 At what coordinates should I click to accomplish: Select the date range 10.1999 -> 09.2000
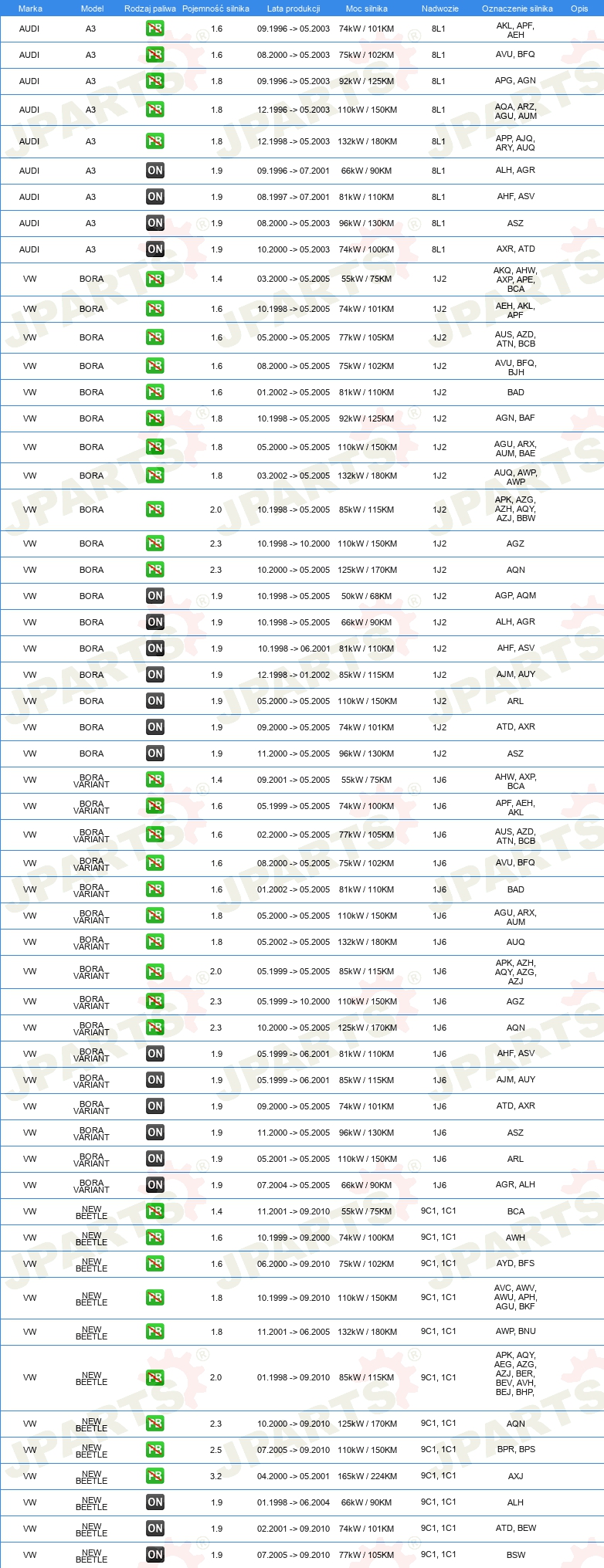(294, 1238)
